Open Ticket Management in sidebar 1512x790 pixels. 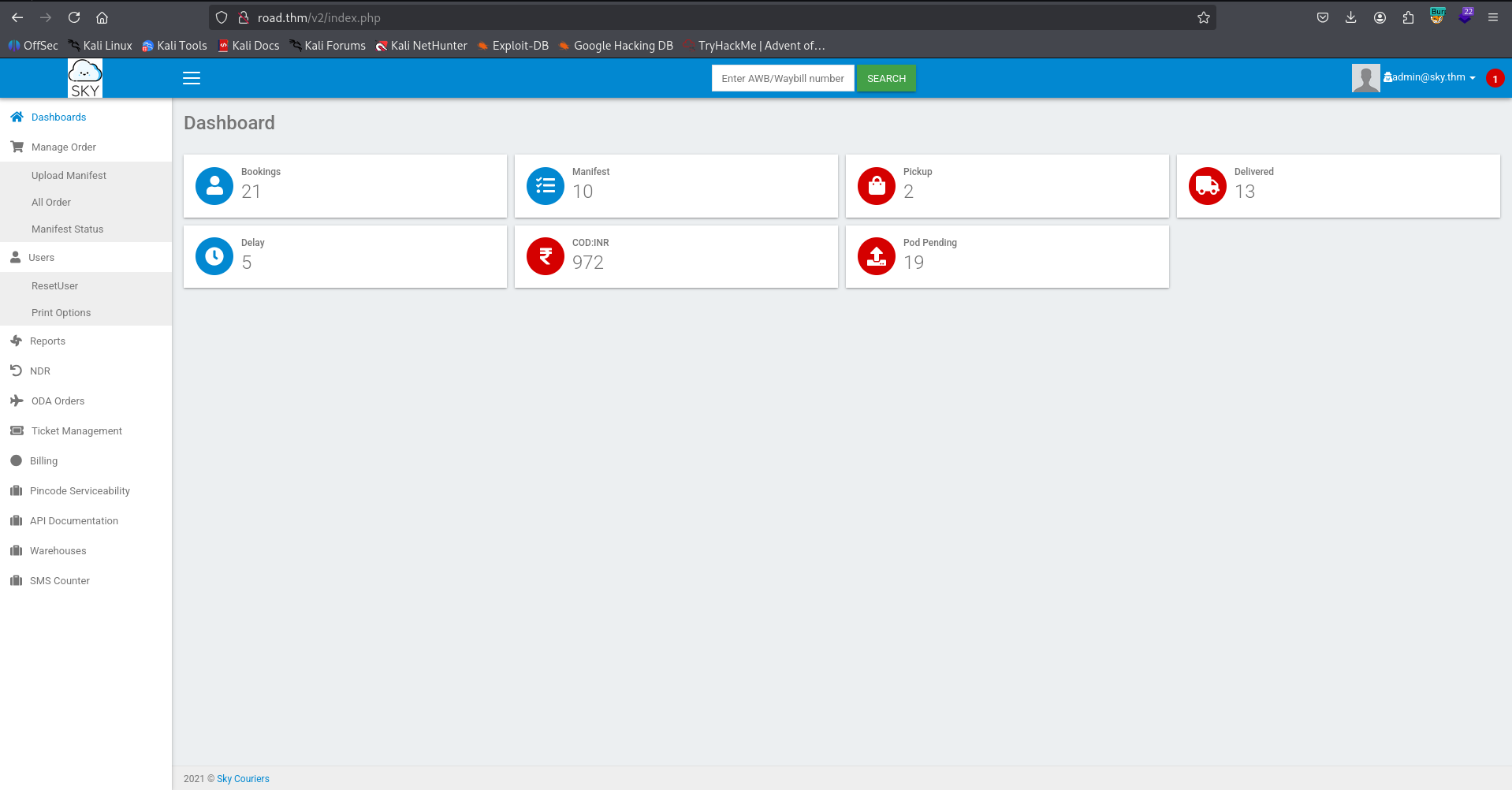(x=76, y=431)
